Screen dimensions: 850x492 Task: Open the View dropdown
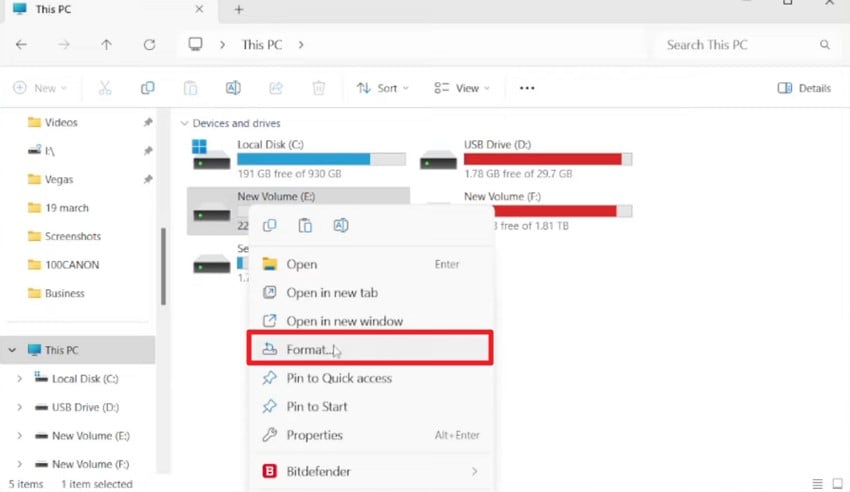tap(462, 88)
